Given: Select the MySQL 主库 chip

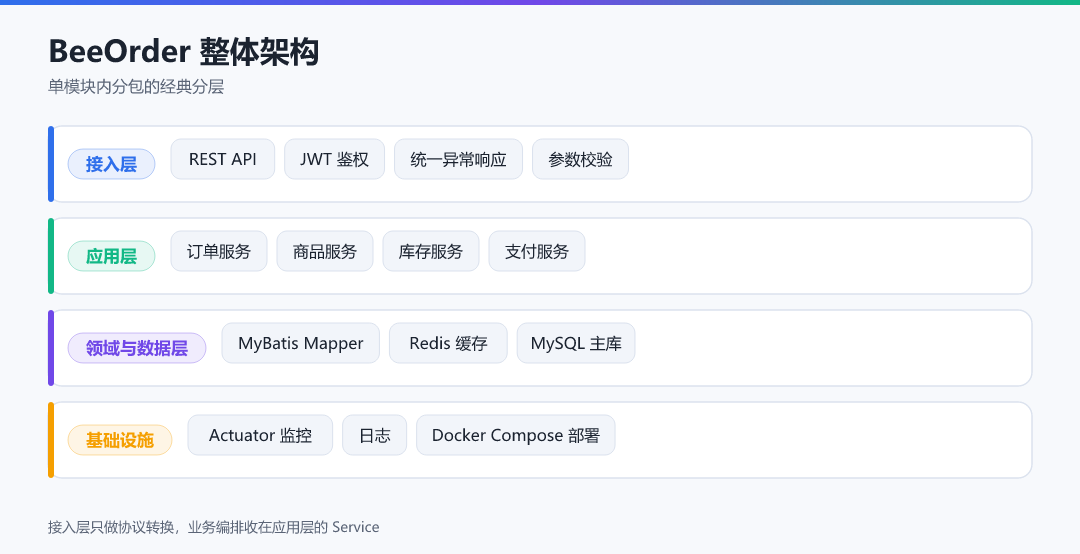Looking at the screenshot, I should (x=576, y=343).
